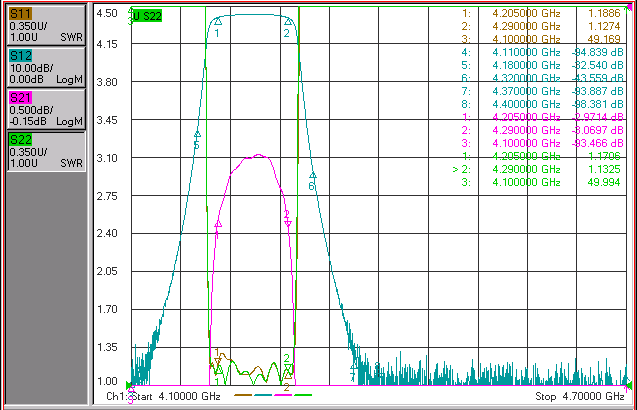Click the highlighted S22 SWR trace box
637x410 pixels.
pyautogui.click(x=46, y=152)
